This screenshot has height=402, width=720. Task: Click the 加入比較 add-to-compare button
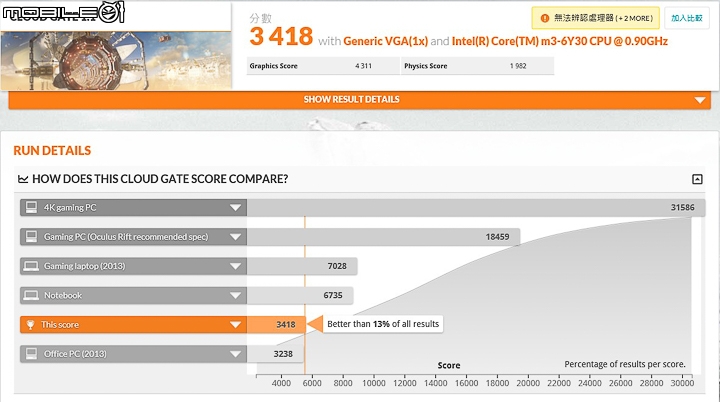686,18
